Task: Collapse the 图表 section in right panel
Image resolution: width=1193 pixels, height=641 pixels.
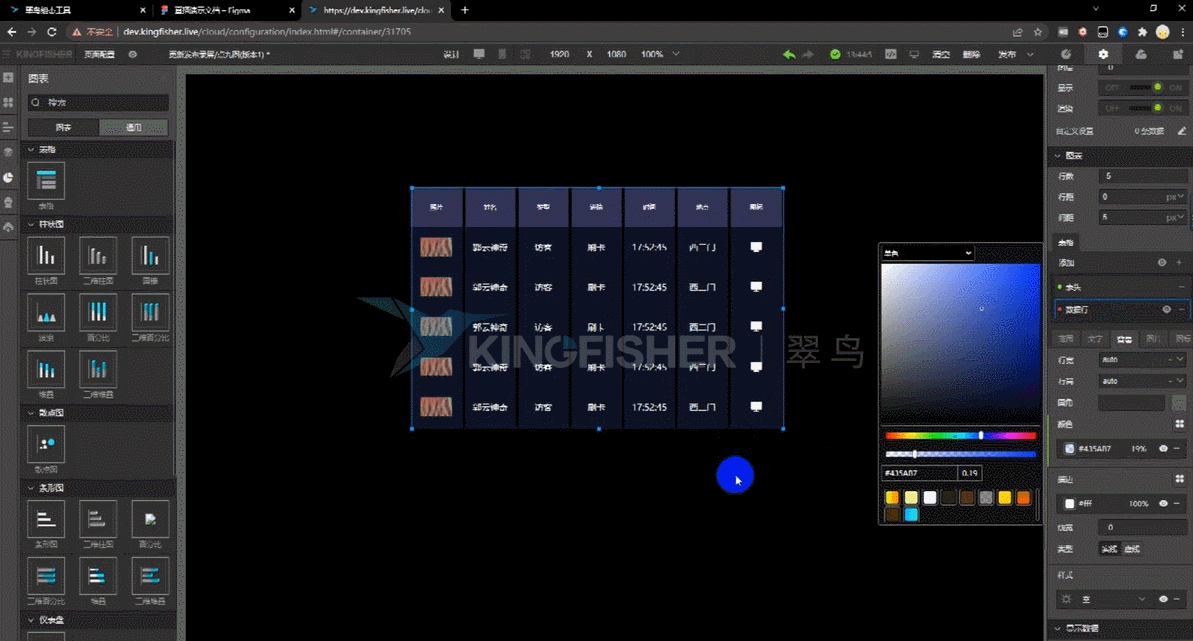Action: [x=1058, y=155]
